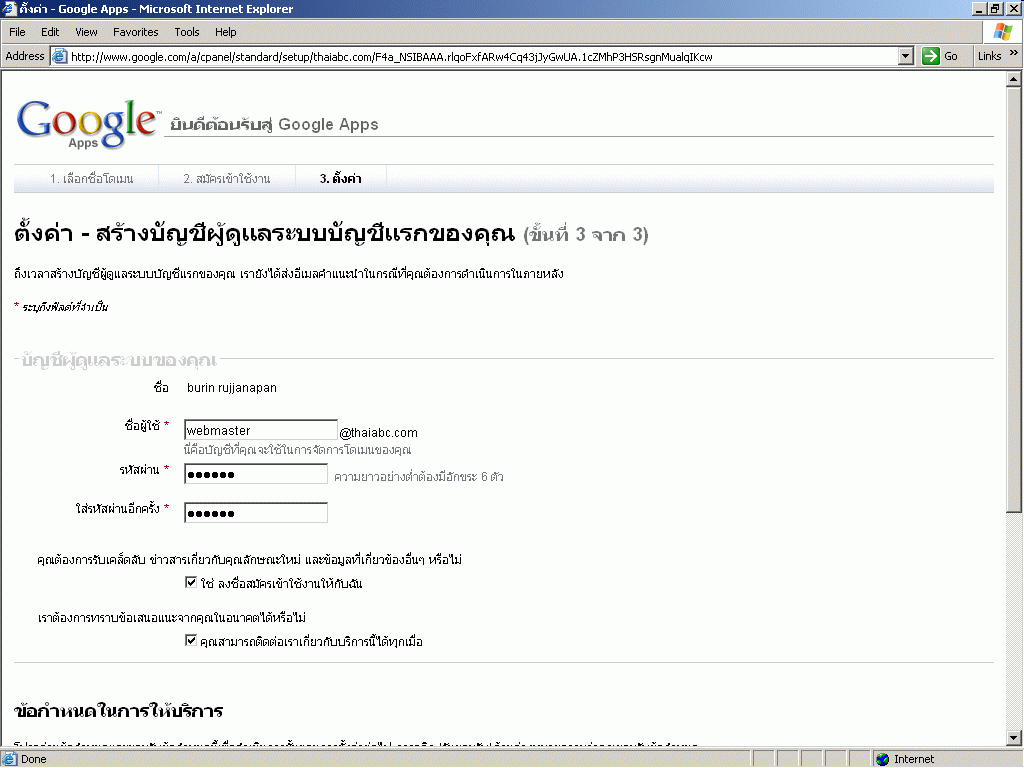The height and width of the screenshot is (768, 1024).
Task: Open the File menu
Action: coord(17,32)
